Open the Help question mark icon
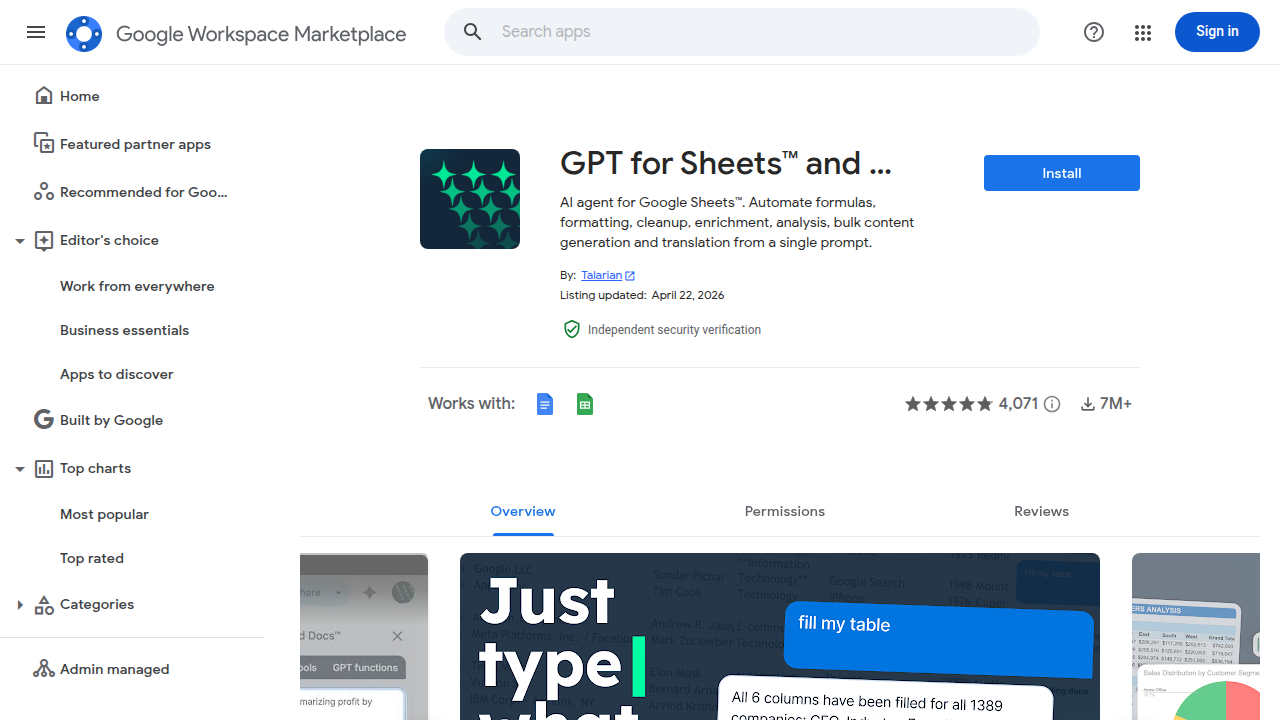 (1094, 32)
